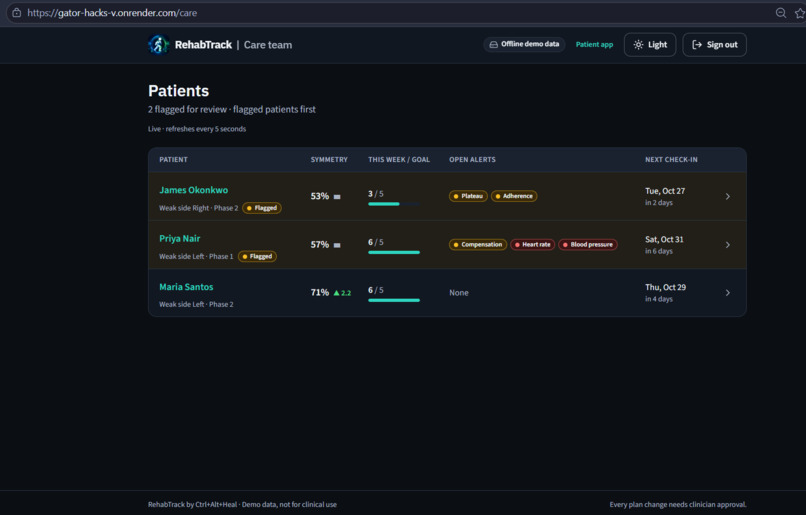Image resolution: width=806 pixels, height=515 pixels.
Task: Expand Priya Nair row chevron
Action: point(727,245)
